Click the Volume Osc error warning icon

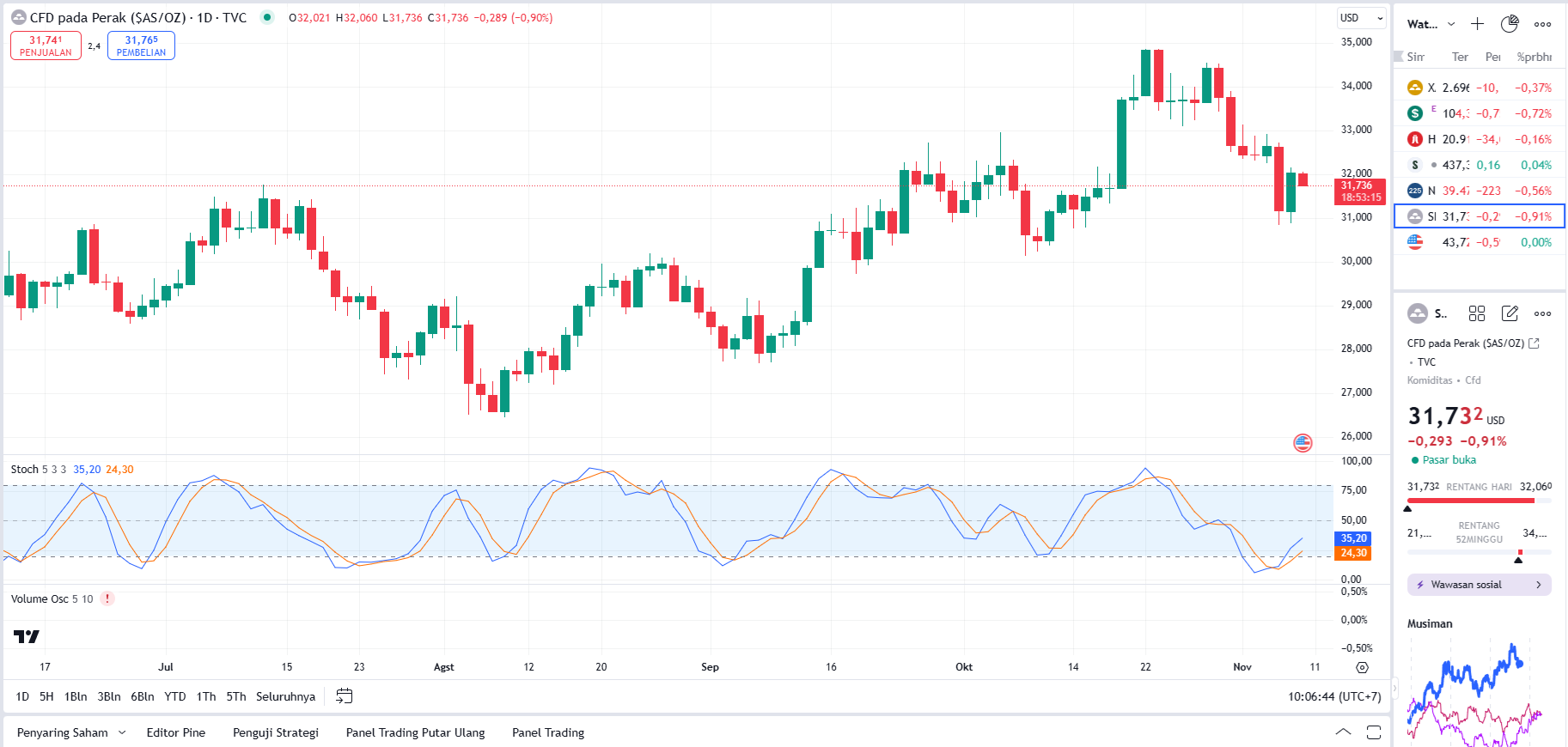(x=107, y=599)
